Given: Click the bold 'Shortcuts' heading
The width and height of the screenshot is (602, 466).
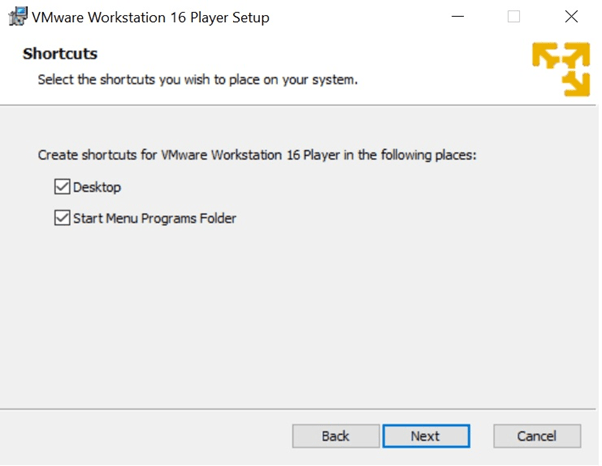Looking at the screenshot, I should click(60, 54).
